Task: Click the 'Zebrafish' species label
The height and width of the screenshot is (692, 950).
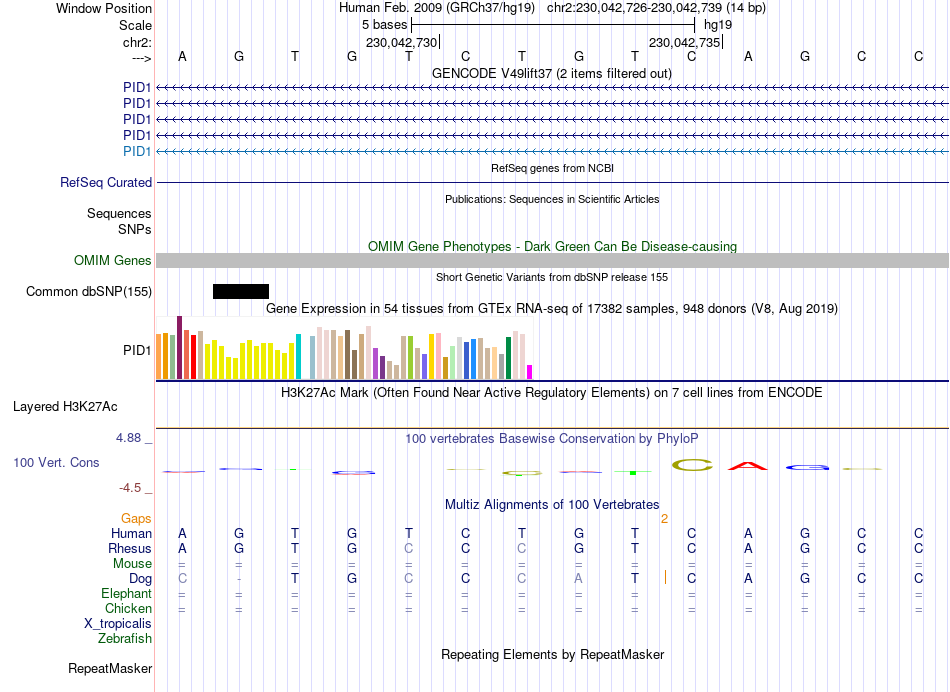Action: click(x=125, y=639)
